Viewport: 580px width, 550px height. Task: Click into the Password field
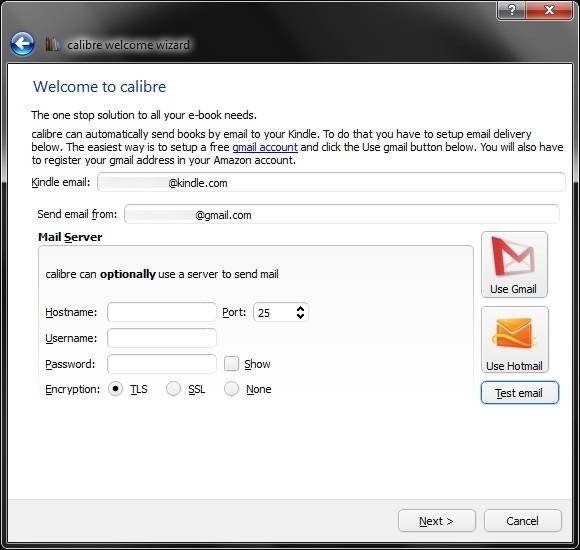(162, 364)
